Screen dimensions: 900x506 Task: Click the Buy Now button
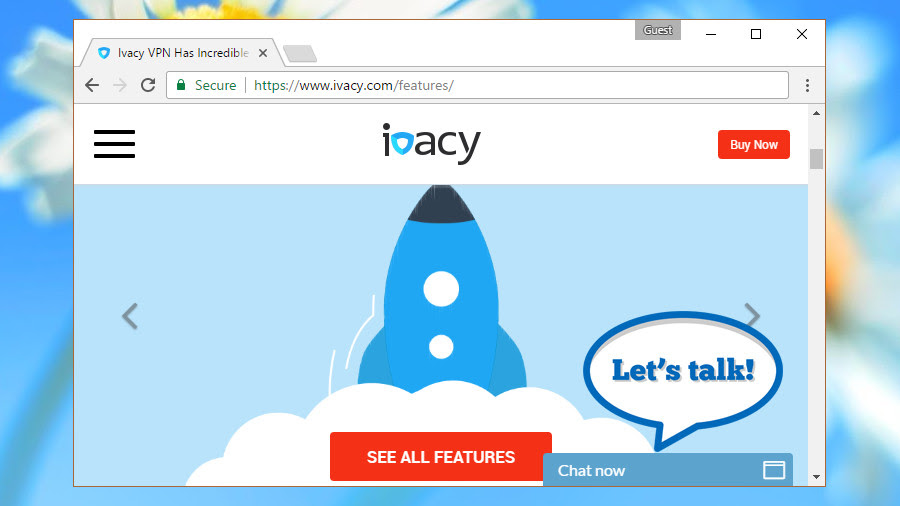(754, 145)
